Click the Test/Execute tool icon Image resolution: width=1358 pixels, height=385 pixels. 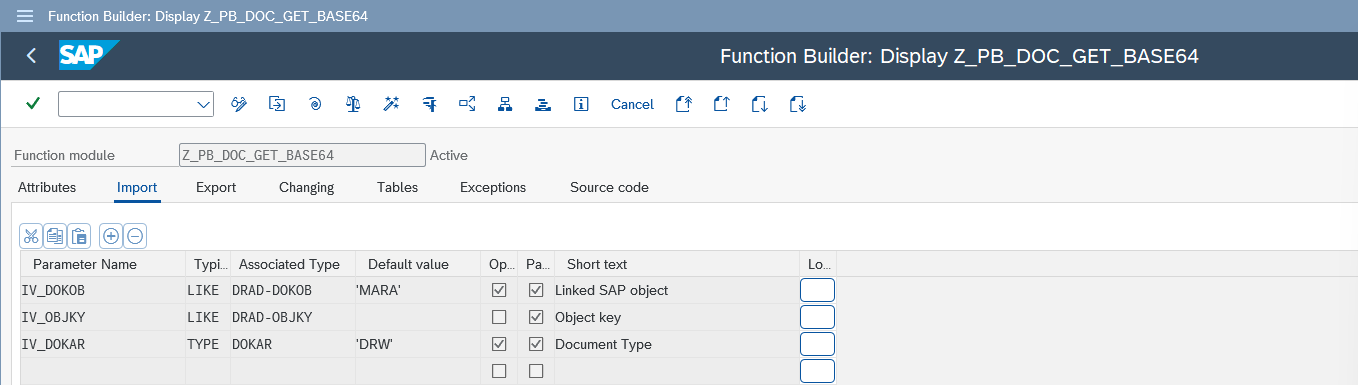pyautogui.click(x=429, y=104)
